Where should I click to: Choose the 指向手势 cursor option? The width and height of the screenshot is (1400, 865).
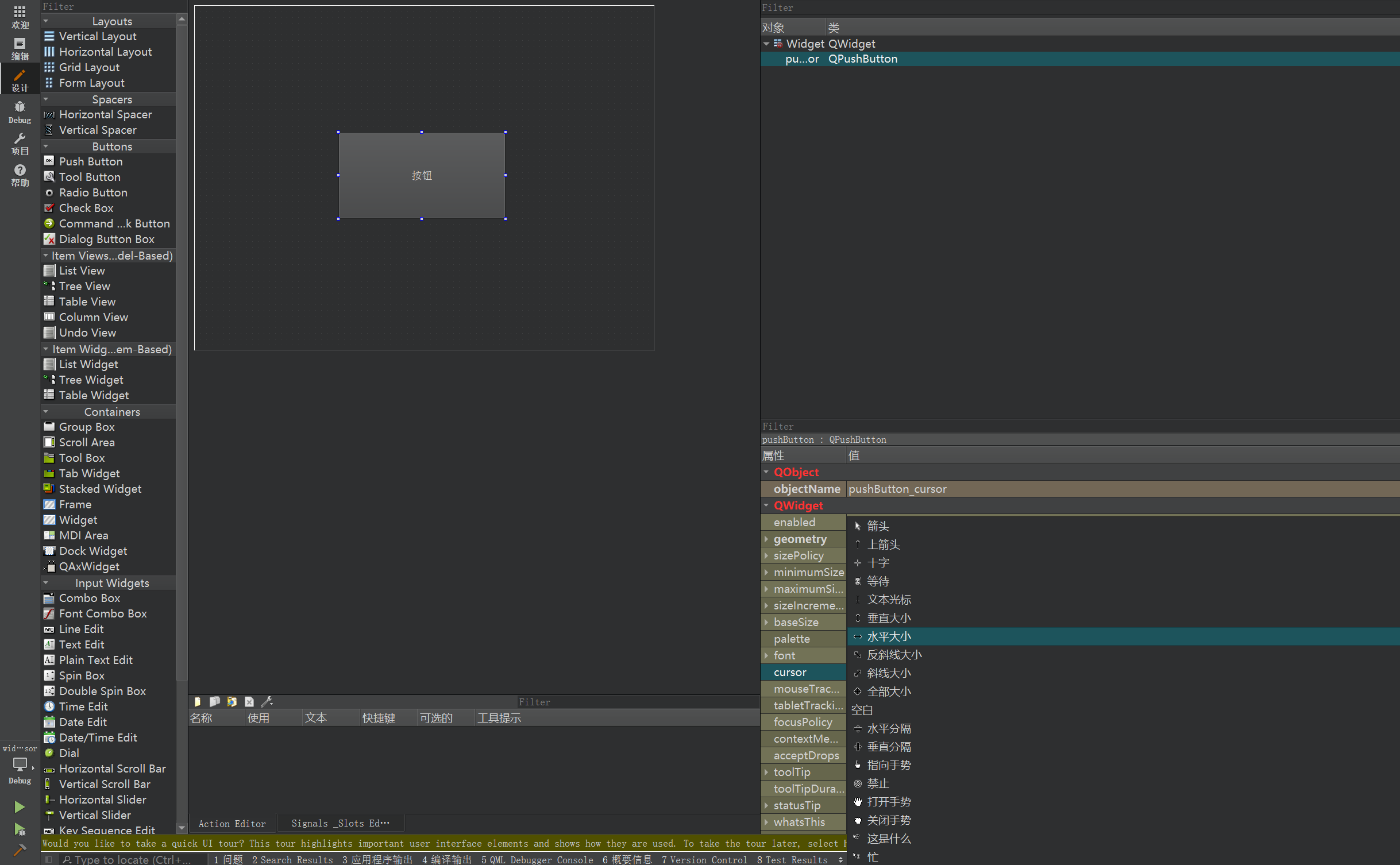pyautogui.click(x=889, y=765)
